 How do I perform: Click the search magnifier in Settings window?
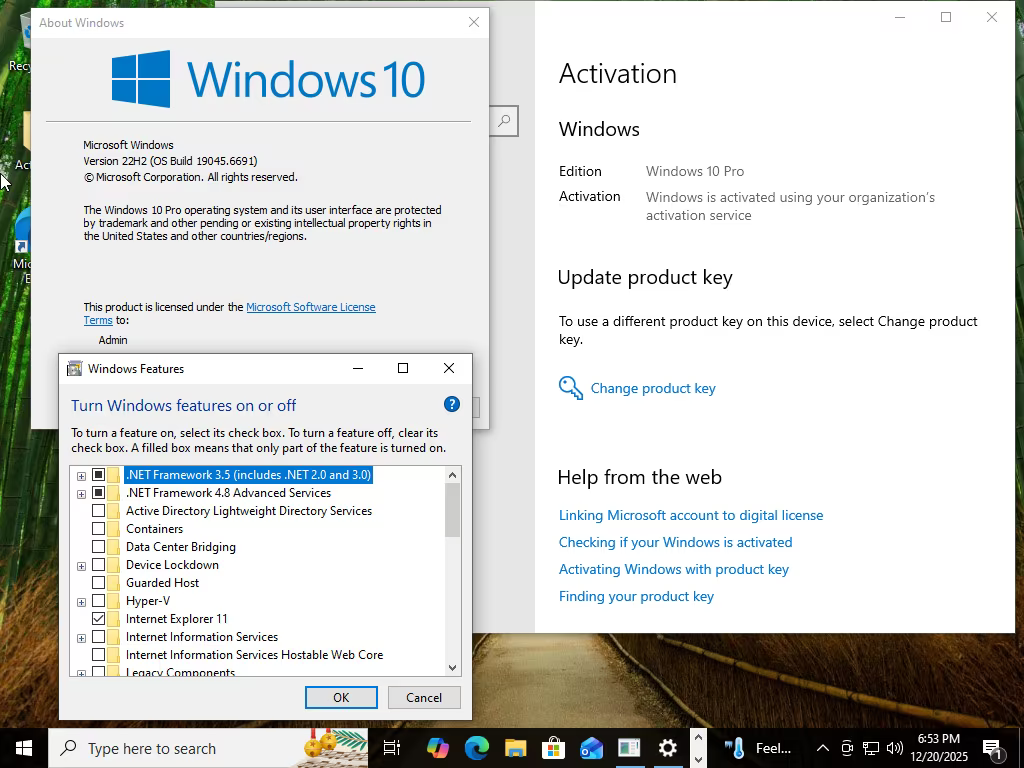(504, 121)
